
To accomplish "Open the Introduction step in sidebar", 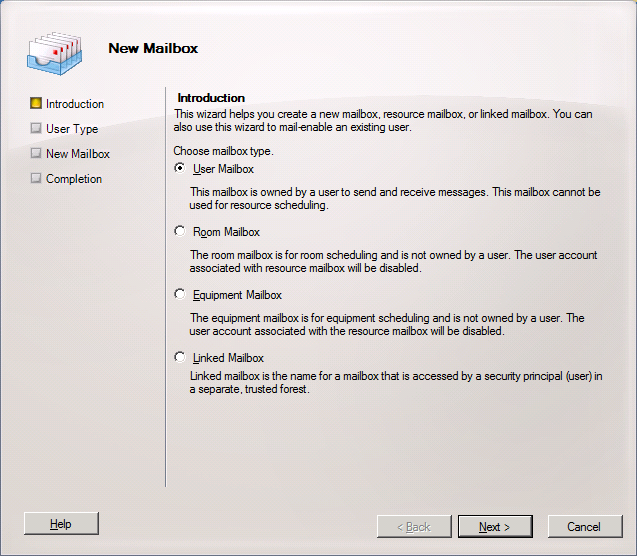I will [75, 104].
